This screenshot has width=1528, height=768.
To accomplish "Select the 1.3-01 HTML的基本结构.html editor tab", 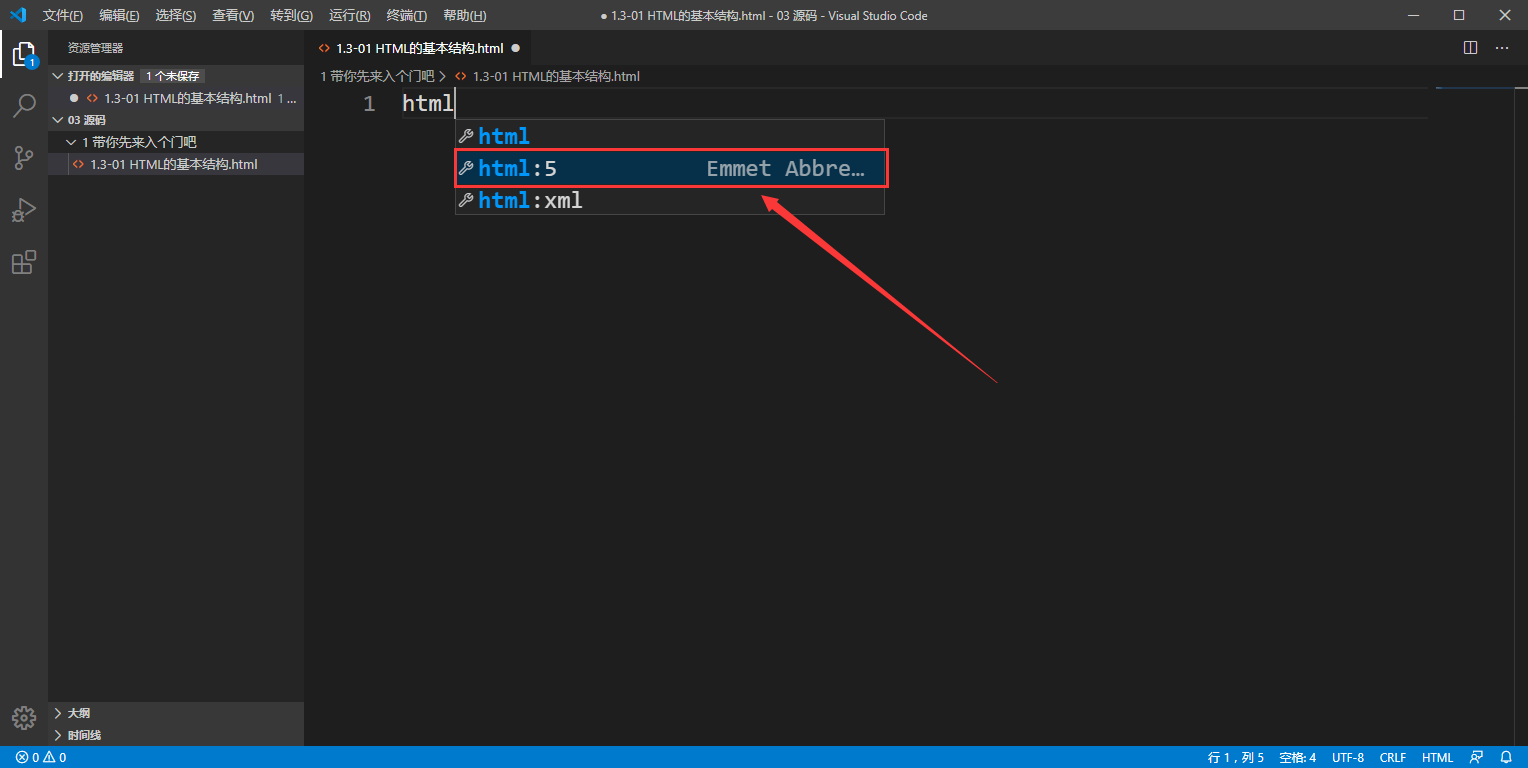I will tap(418, 48).
